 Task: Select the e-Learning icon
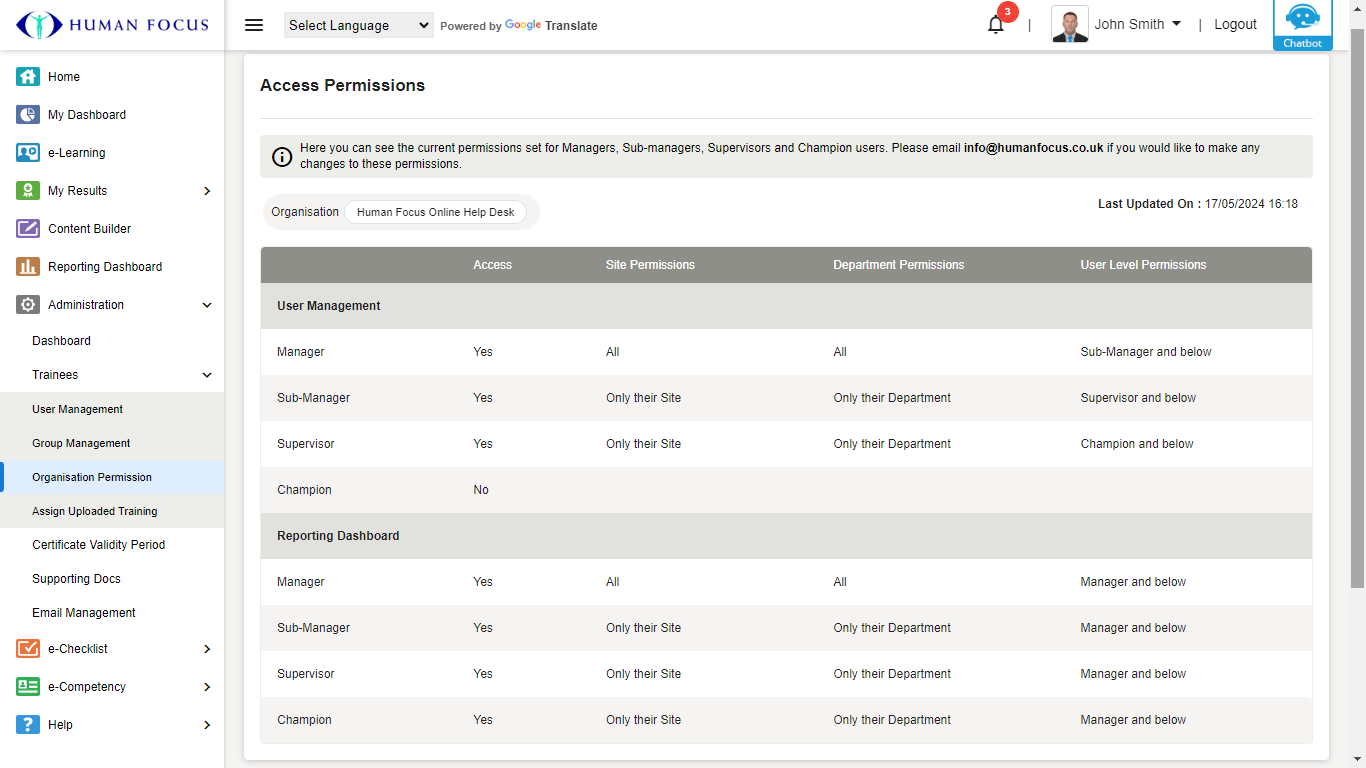pos(28,153)
